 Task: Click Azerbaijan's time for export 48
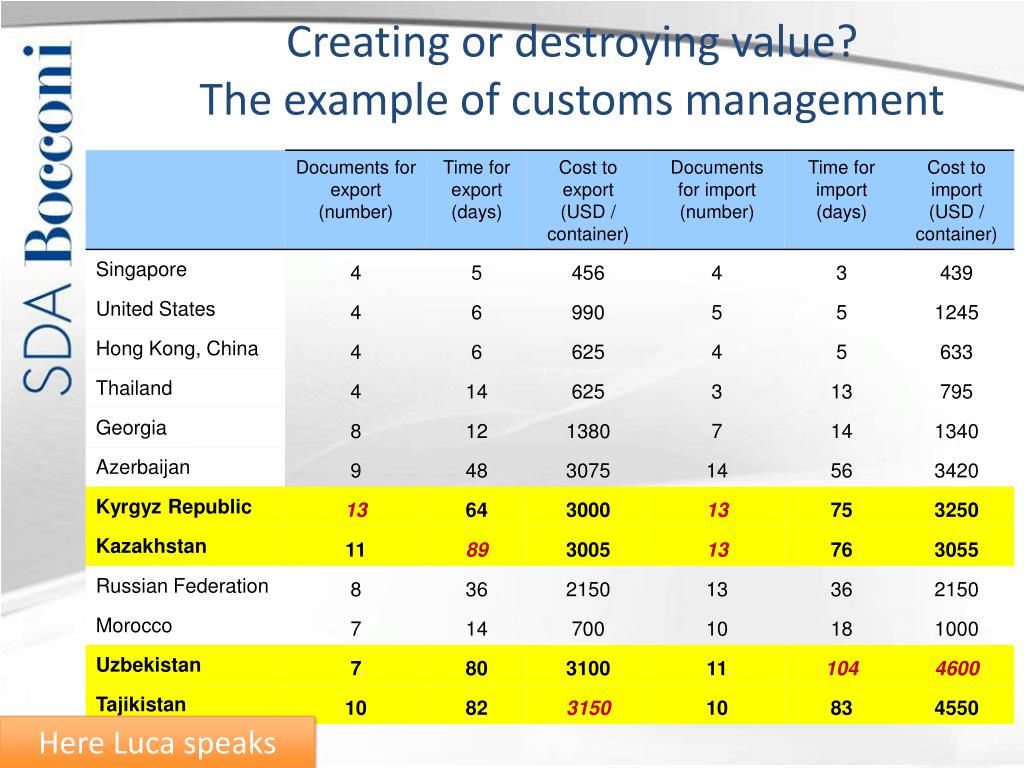coord(476,471)
